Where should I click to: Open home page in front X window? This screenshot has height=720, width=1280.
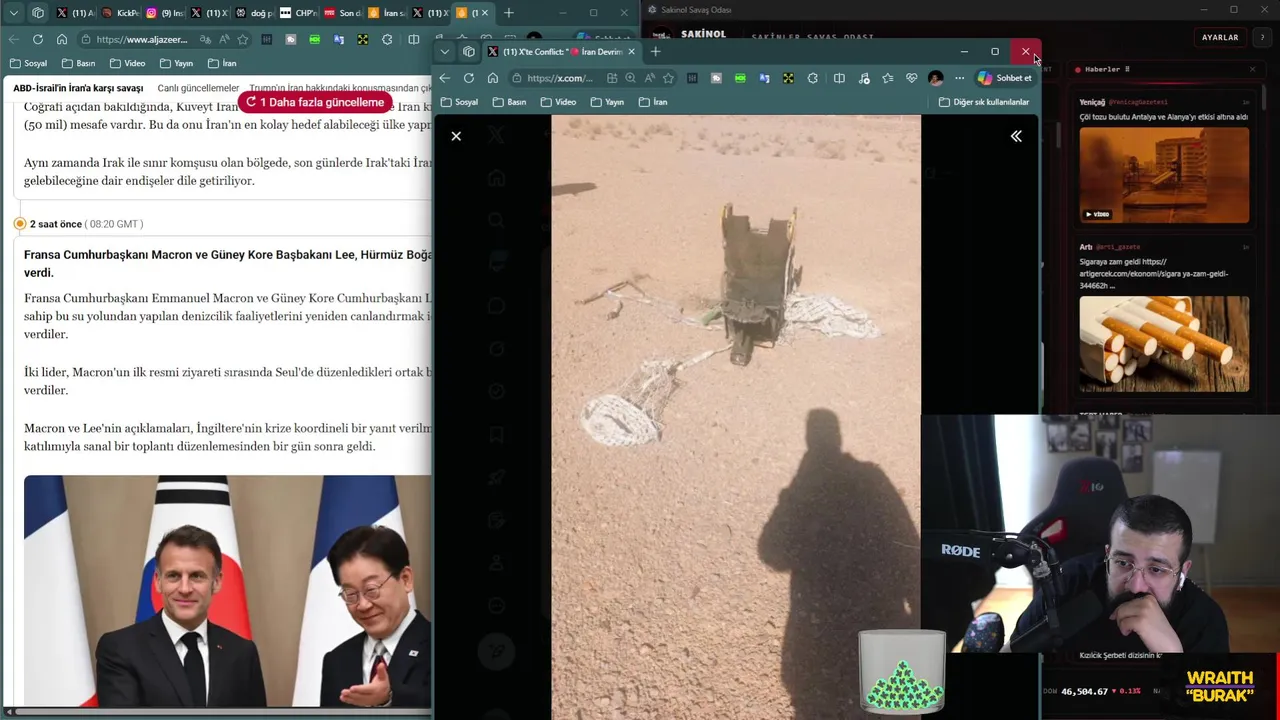click(493, 78)
